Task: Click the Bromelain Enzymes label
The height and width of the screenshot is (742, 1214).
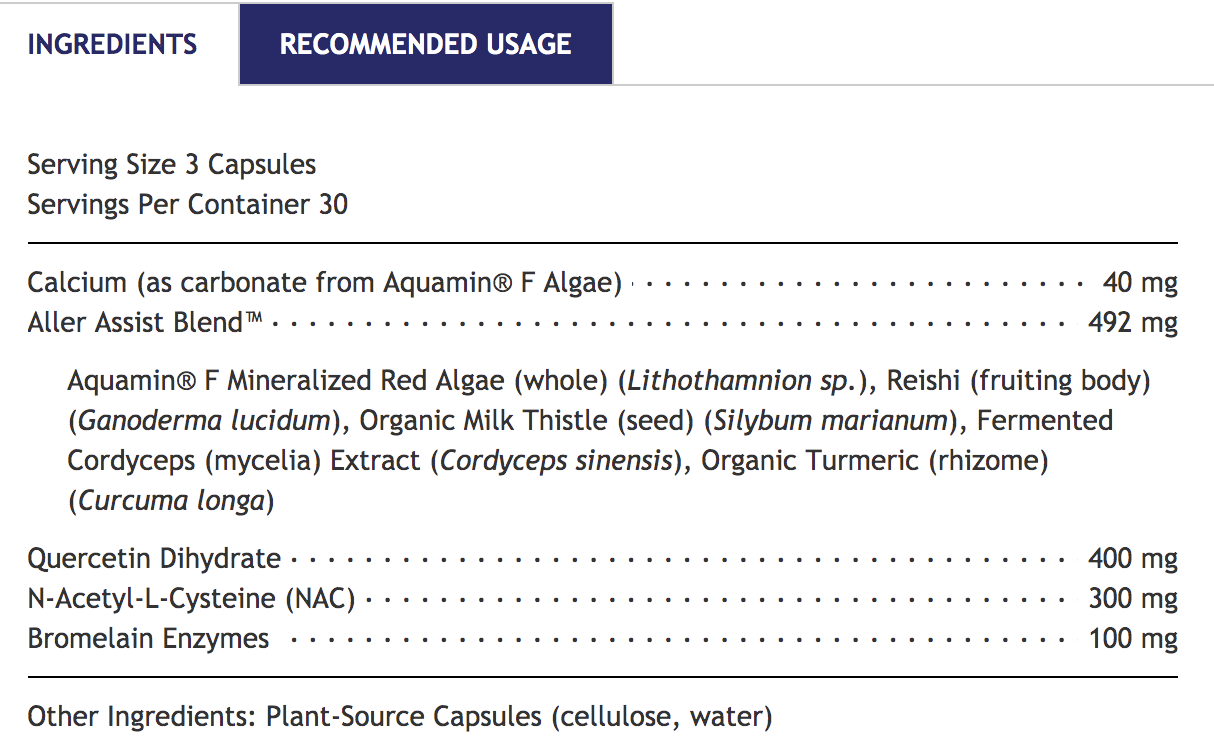Action: (148, 639)
